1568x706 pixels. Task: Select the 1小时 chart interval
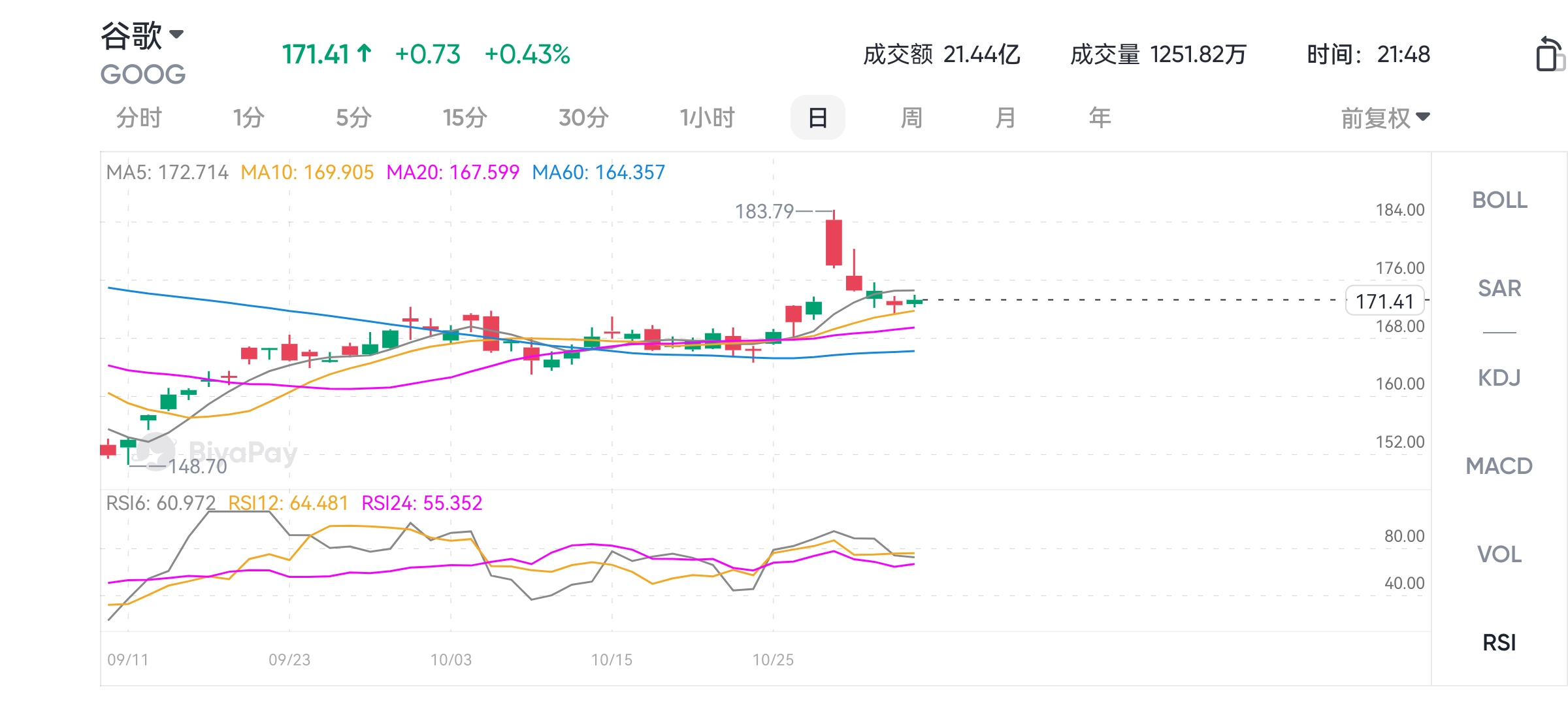707,118
